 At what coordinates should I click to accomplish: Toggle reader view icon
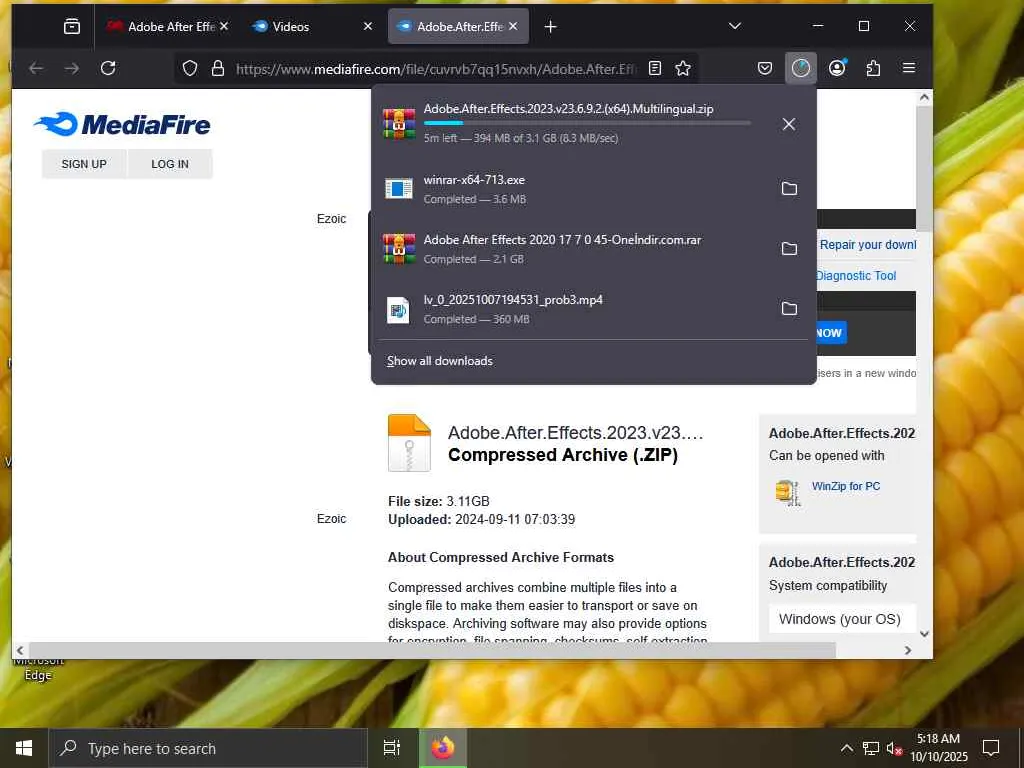655,69
